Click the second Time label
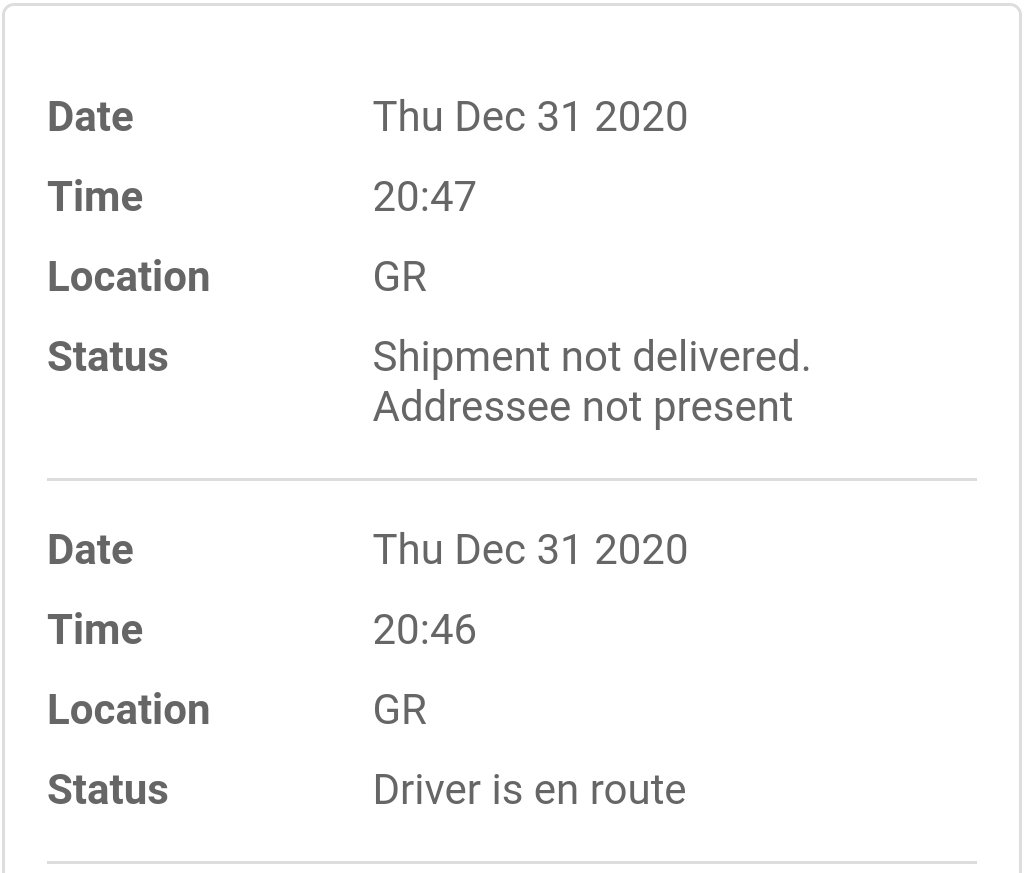1024x873 pixels. [95, 629]
